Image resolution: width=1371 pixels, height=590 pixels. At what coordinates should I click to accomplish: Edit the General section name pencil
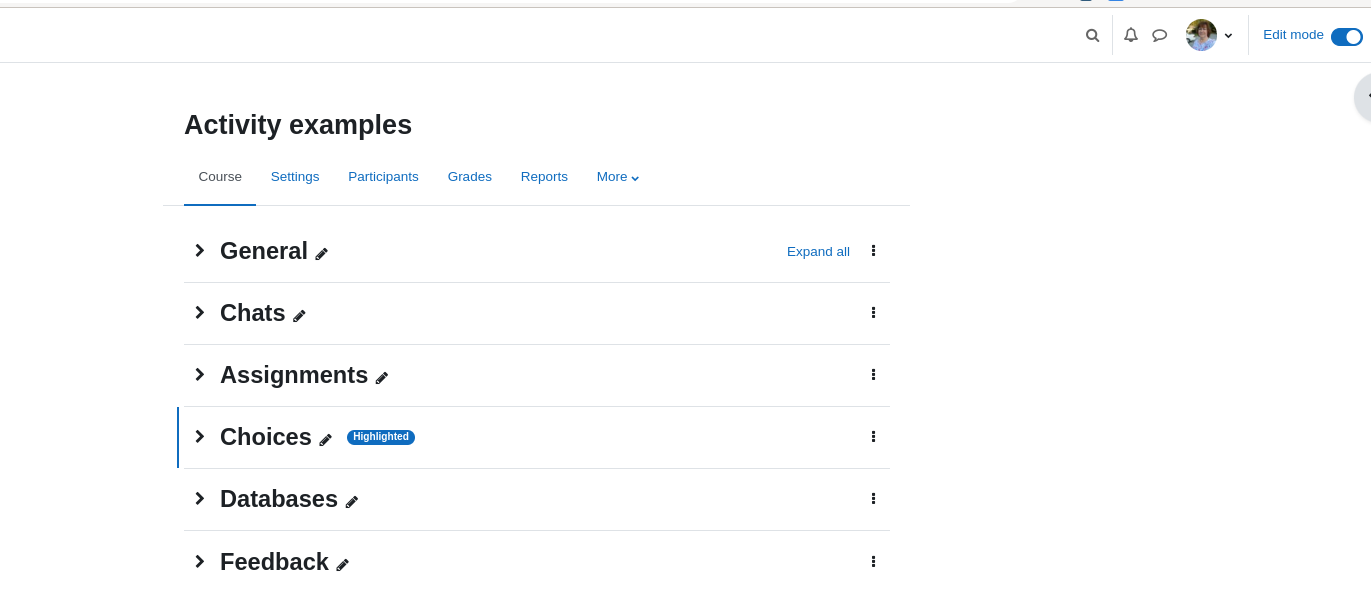click(322, 254)
